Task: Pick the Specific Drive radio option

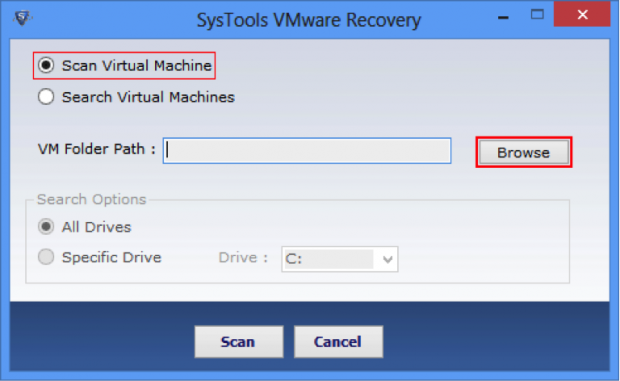Action: 46,257
